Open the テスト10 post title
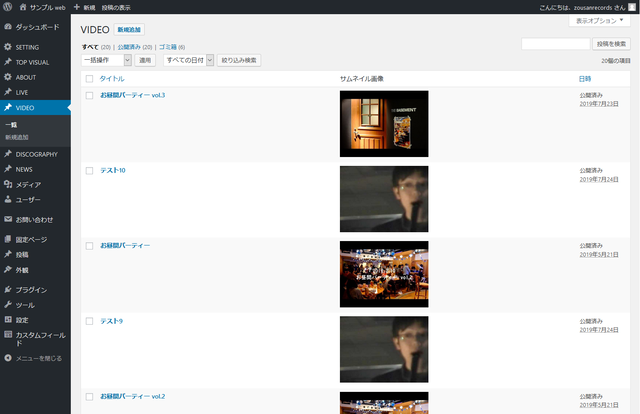The image size is (640, 414). point(113,170)
